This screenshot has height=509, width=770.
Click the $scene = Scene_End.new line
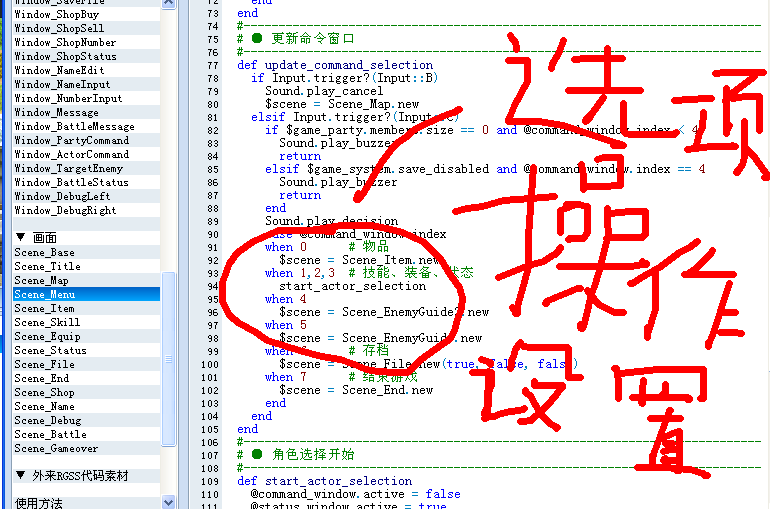[x=356, y=390]
